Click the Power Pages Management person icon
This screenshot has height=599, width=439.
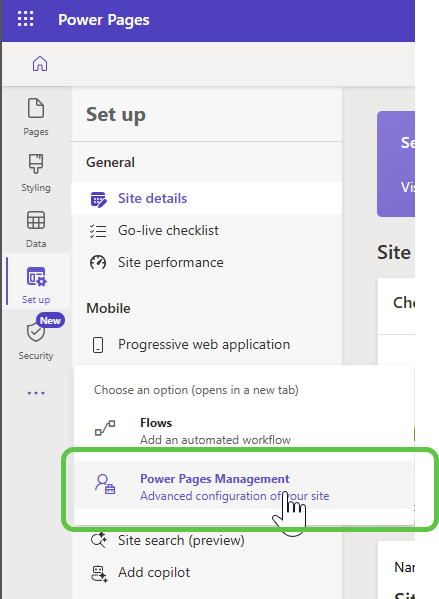click(x=105, y=484)
